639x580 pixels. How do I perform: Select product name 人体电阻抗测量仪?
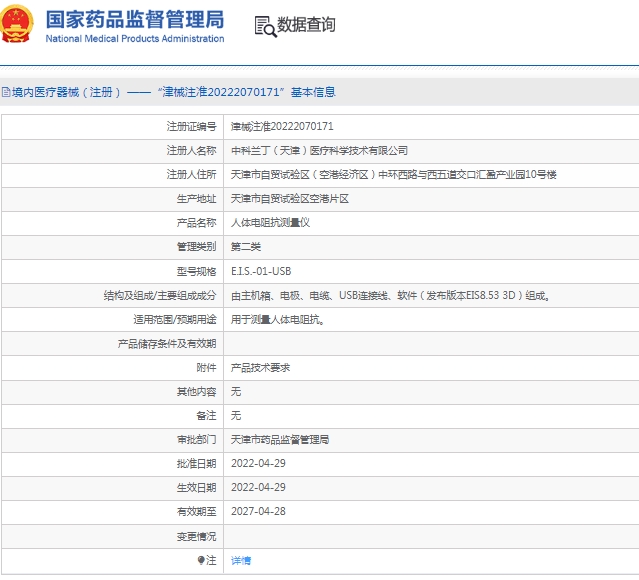click(x=270, y=223)
